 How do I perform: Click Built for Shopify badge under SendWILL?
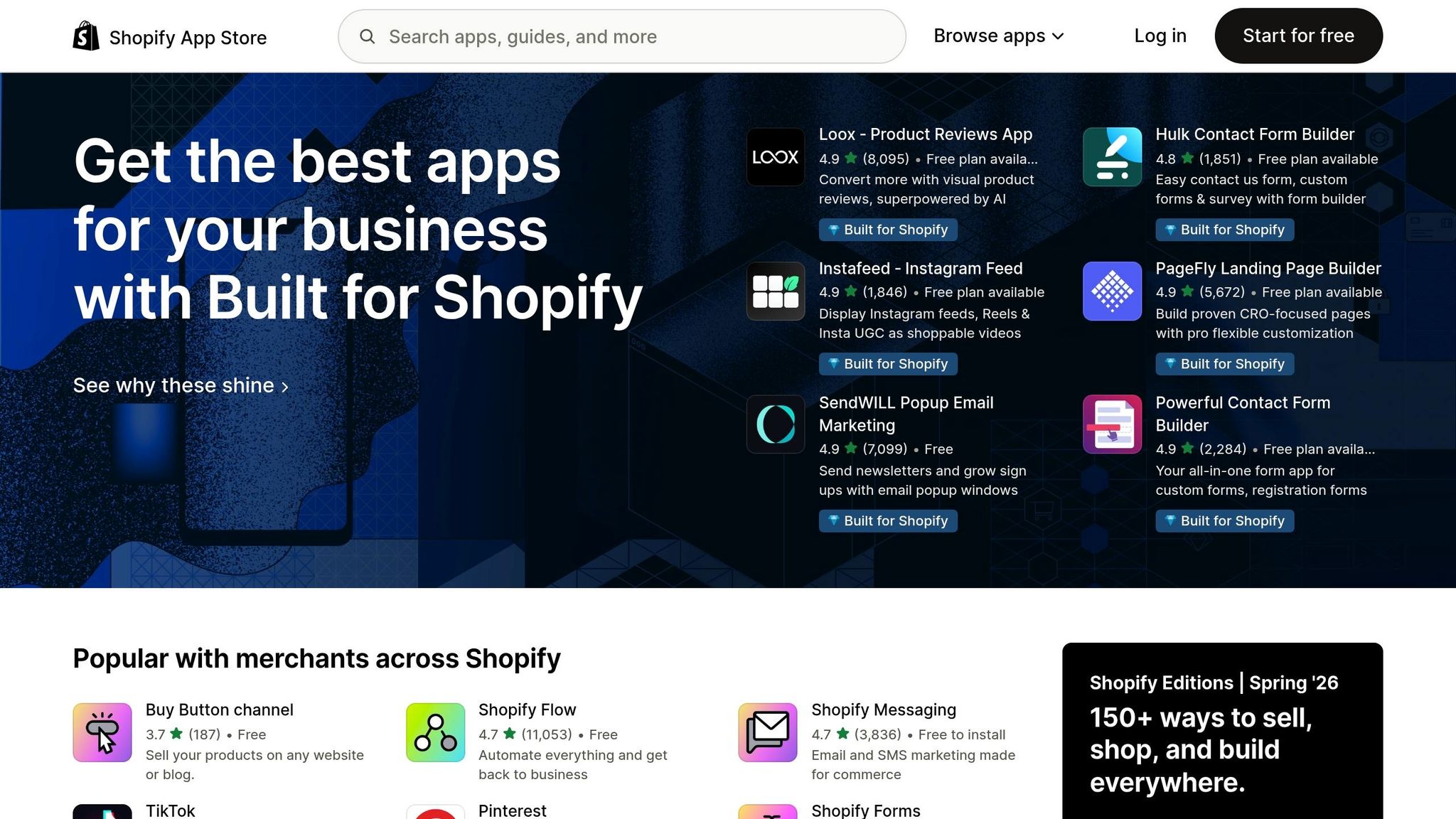888,521
